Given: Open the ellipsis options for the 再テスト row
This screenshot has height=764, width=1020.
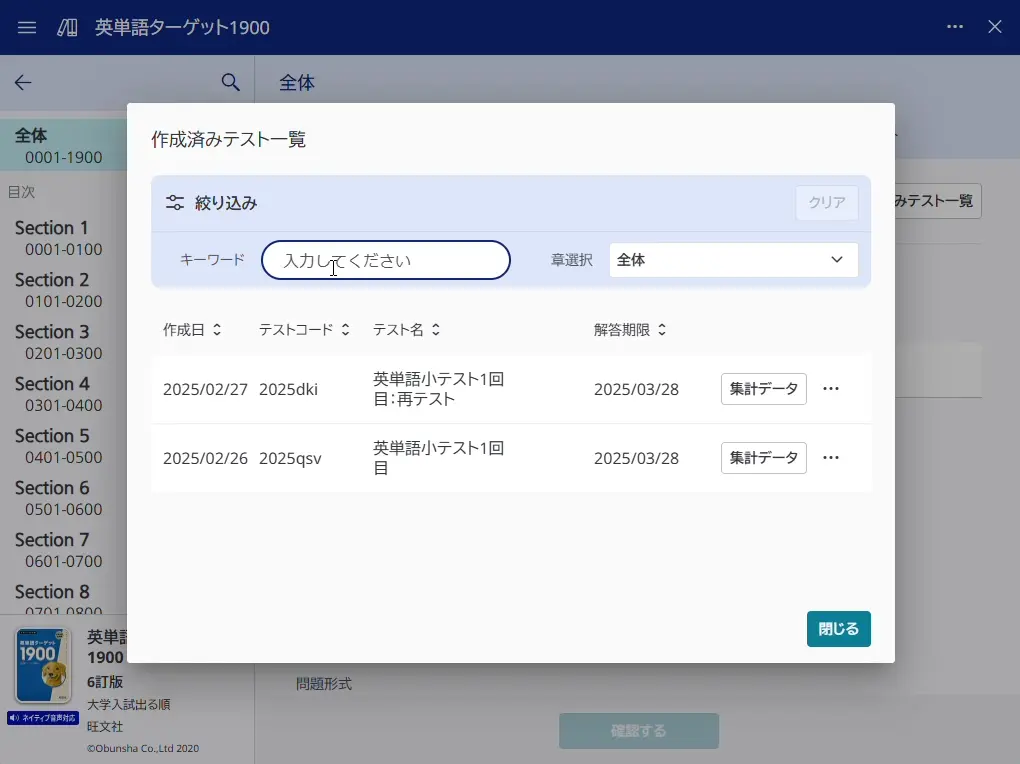Looking at the screenshot, I should pyautogui.click(x=831, y=389).
